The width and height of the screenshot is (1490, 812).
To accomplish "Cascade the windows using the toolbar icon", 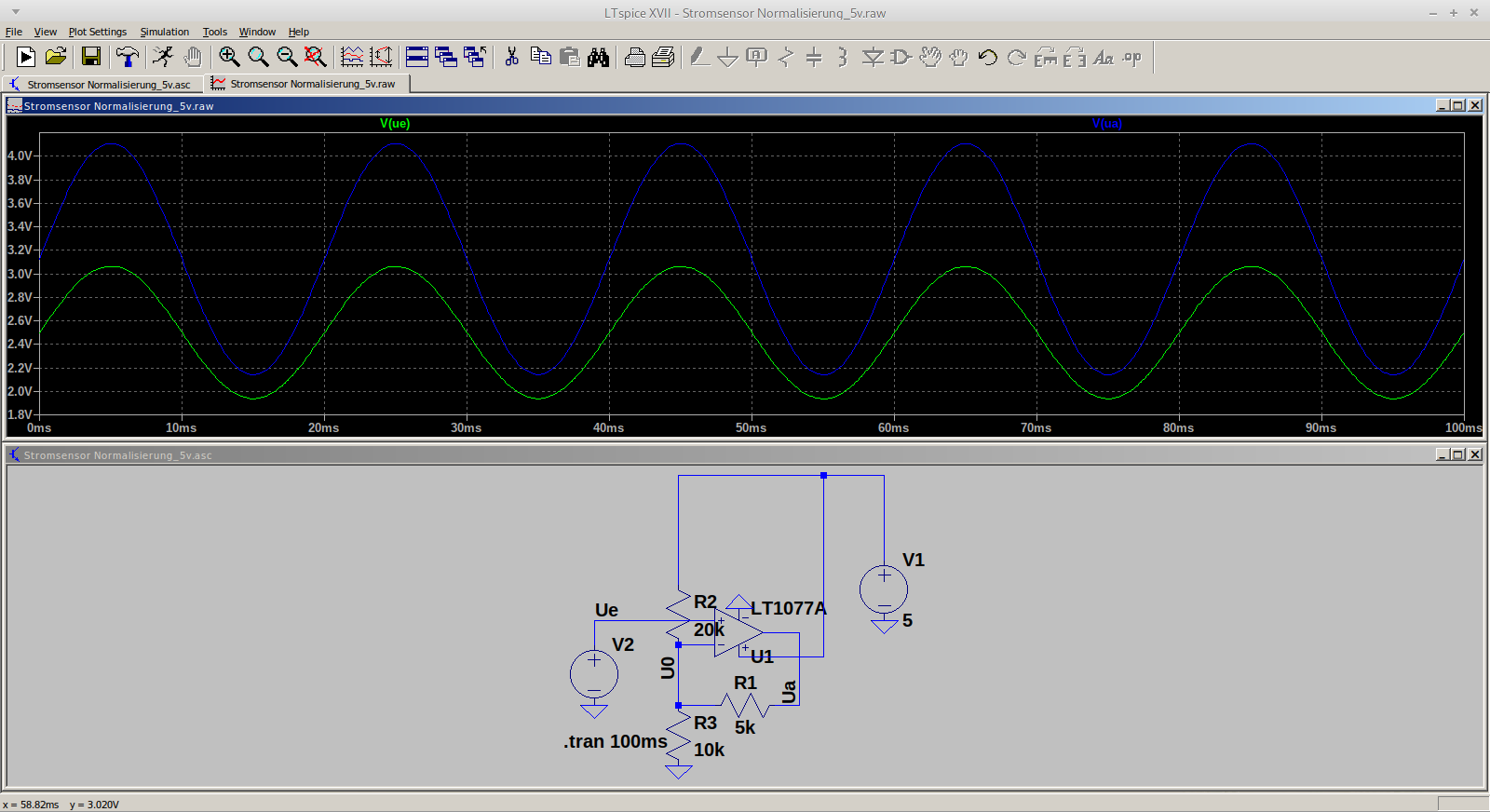I will tap(446, 58).
